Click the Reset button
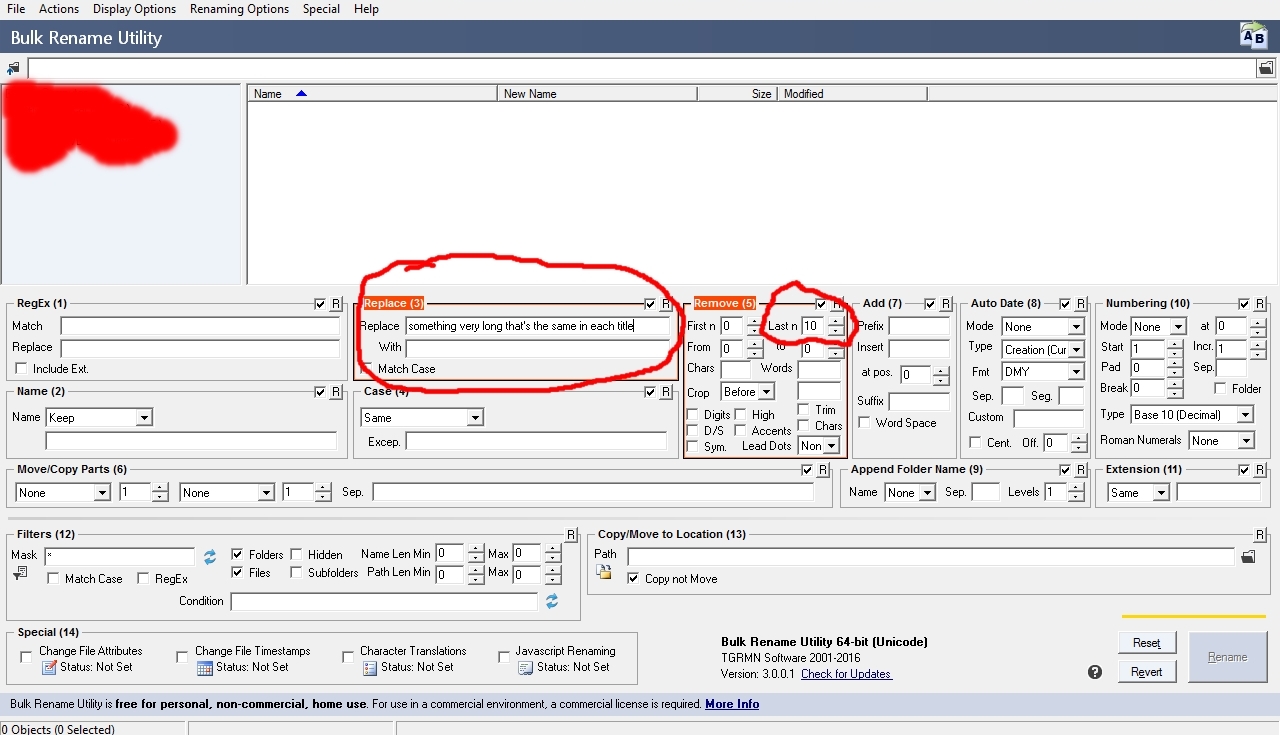The image size is (1280, 735). click(x=1147, y=643)
